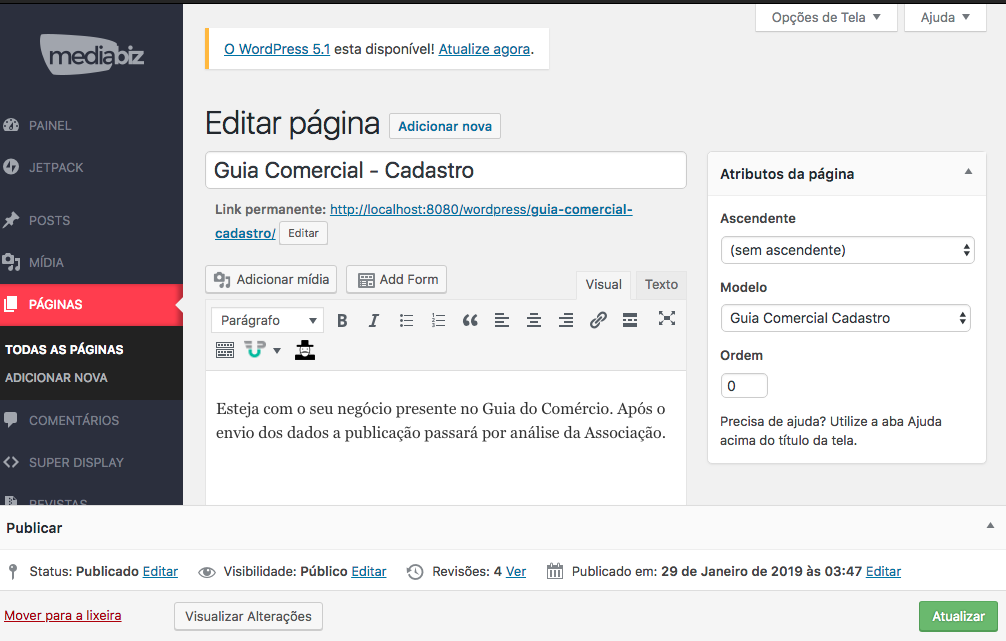Click the green Atualizar button
The image size is (1006, 641).
[x=959, y=617]
